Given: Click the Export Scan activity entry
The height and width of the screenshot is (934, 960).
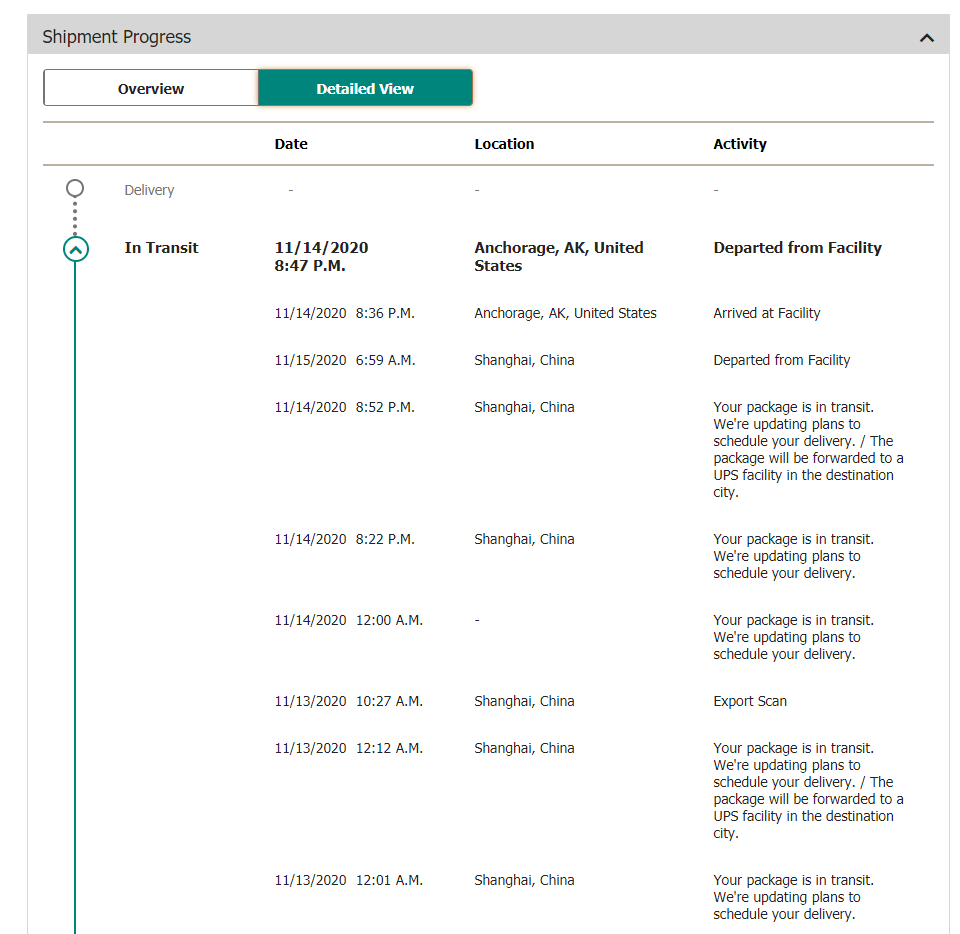Looking at the screenshot, I should point(750,701).
